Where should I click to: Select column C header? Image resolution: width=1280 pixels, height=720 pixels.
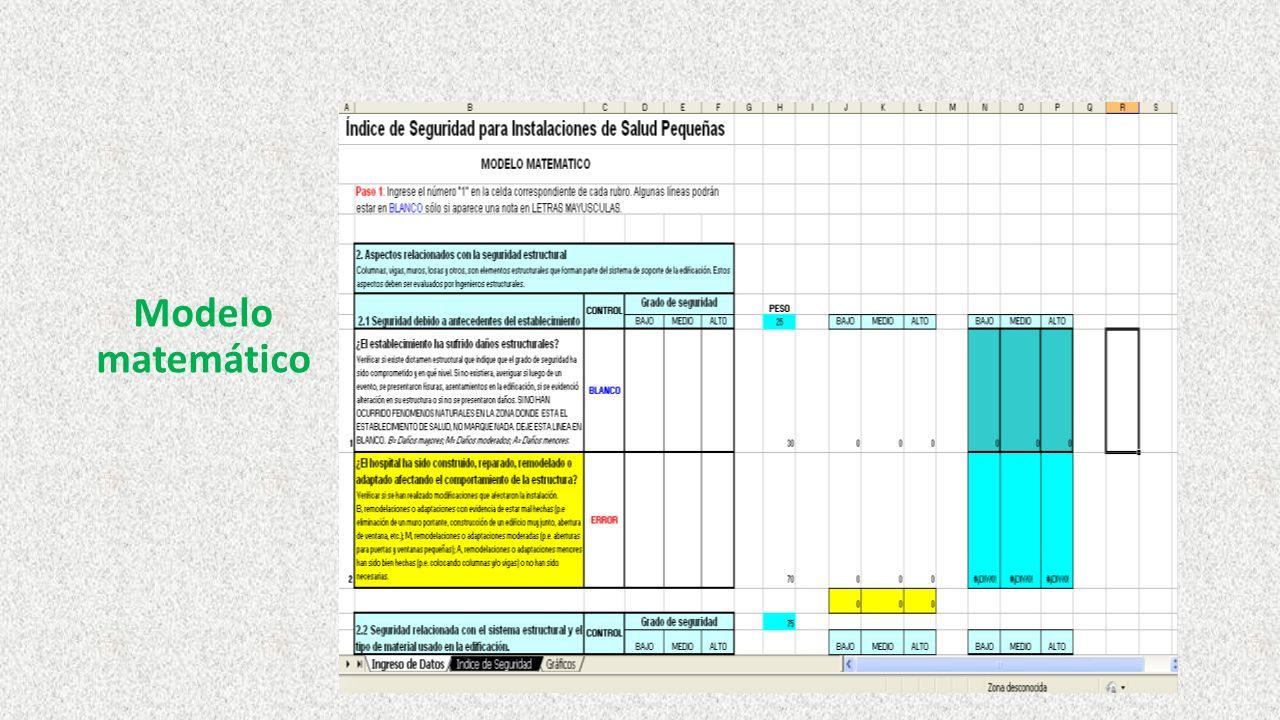tap(604, 107)
